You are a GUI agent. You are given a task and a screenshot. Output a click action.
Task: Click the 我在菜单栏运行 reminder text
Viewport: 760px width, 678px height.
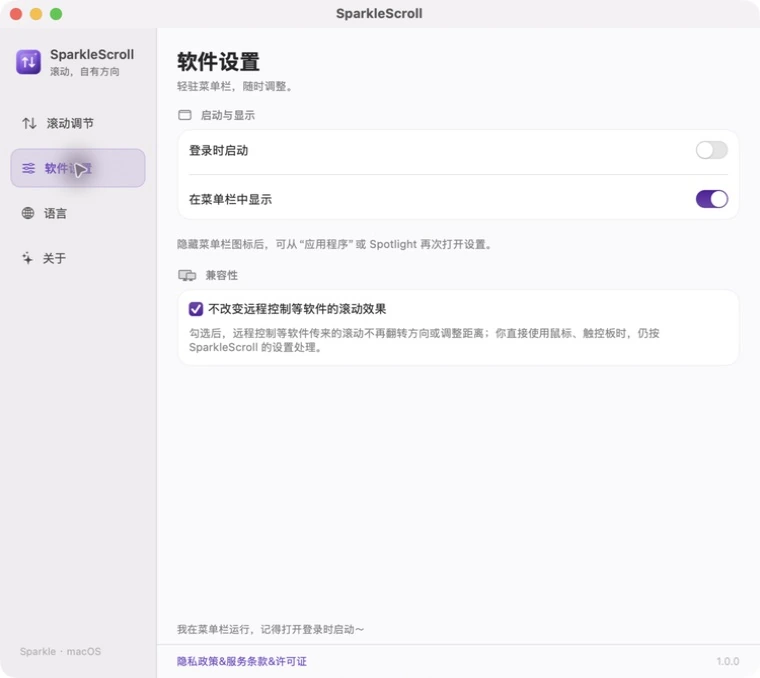(270, 629)
